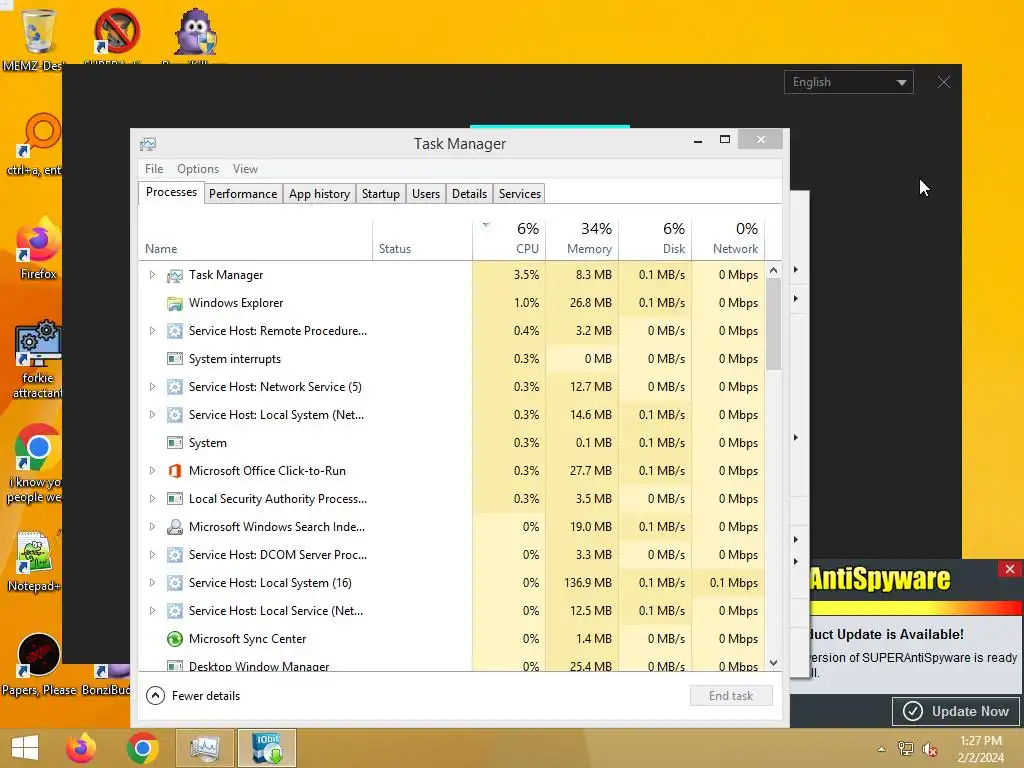
Task: Click the Task Manager title bar icon
Action: tap(148, 144)
